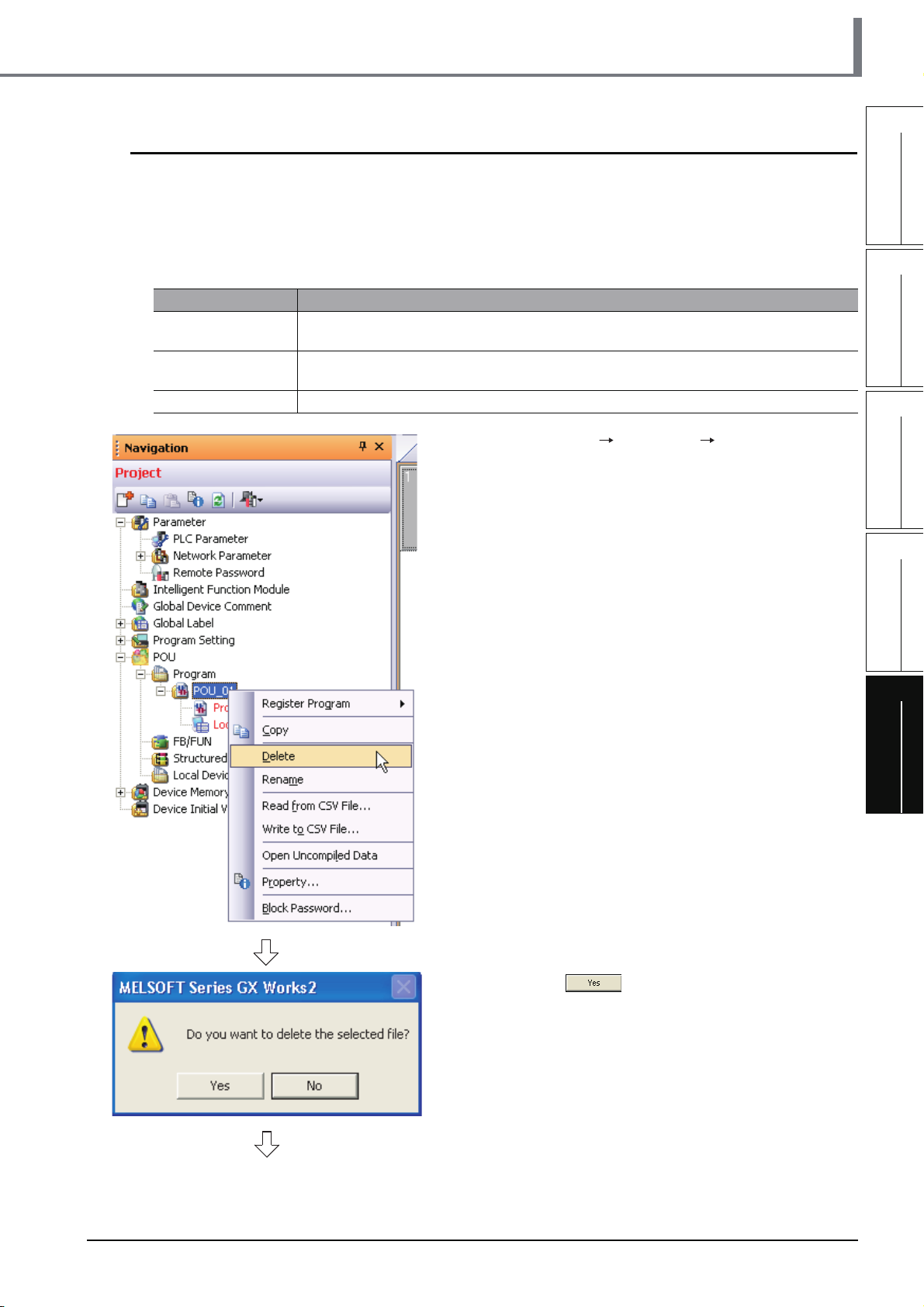The height and width of the screenshot is (1307, 924).
Task: Select the Intelligent Function Module tree item
Action: pos(221,590)
